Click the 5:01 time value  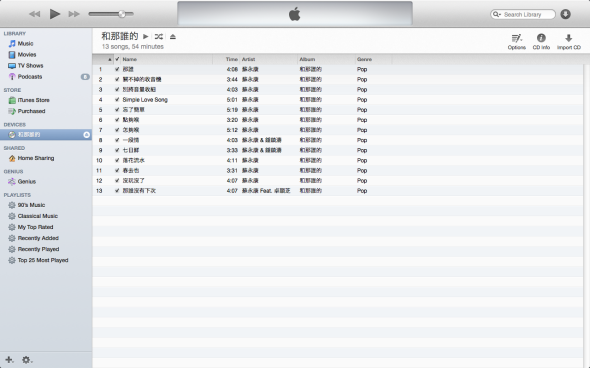[x=232, y=100]
